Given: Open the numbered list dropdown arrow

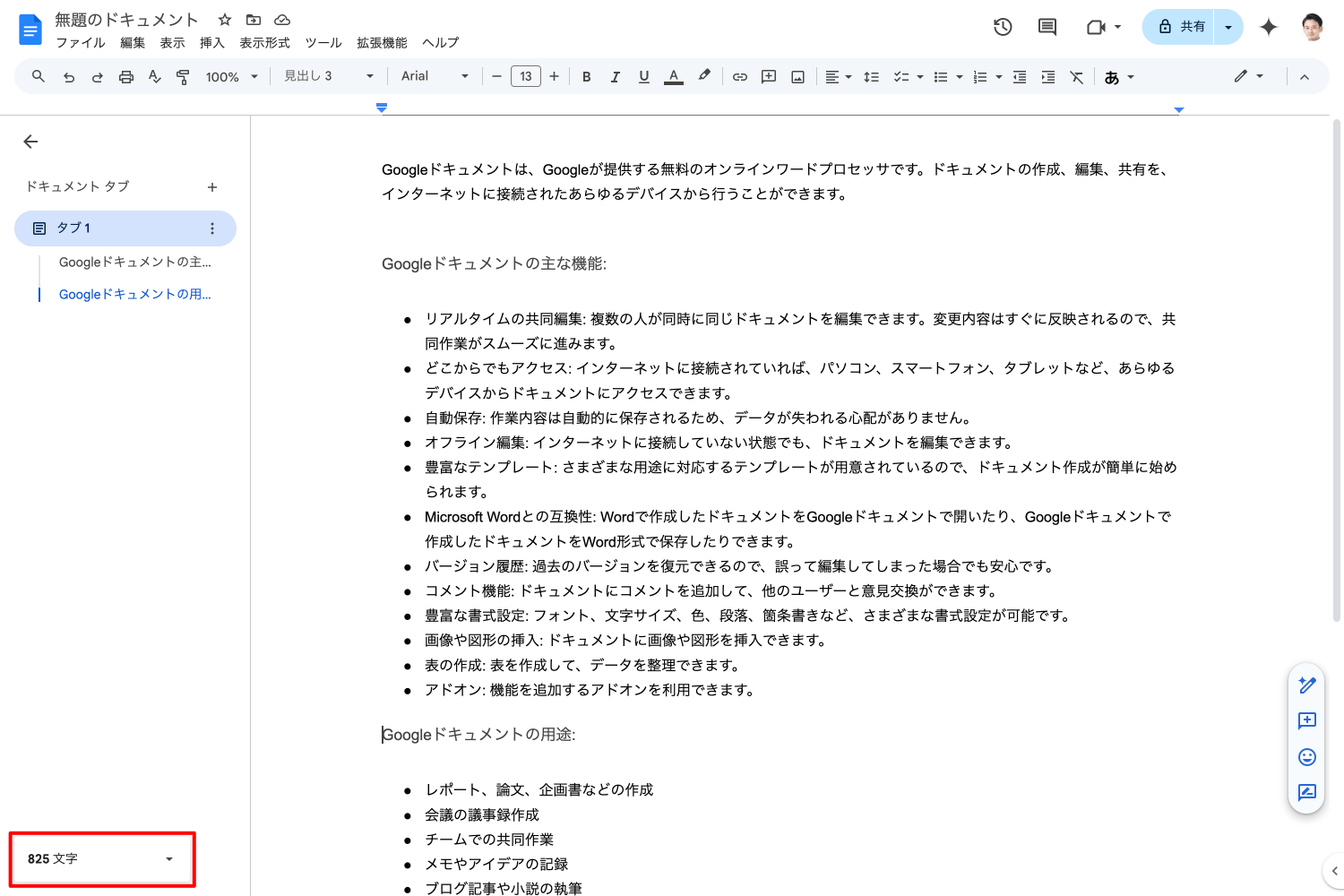Looking at the screenshot, I should coord(999,77).
